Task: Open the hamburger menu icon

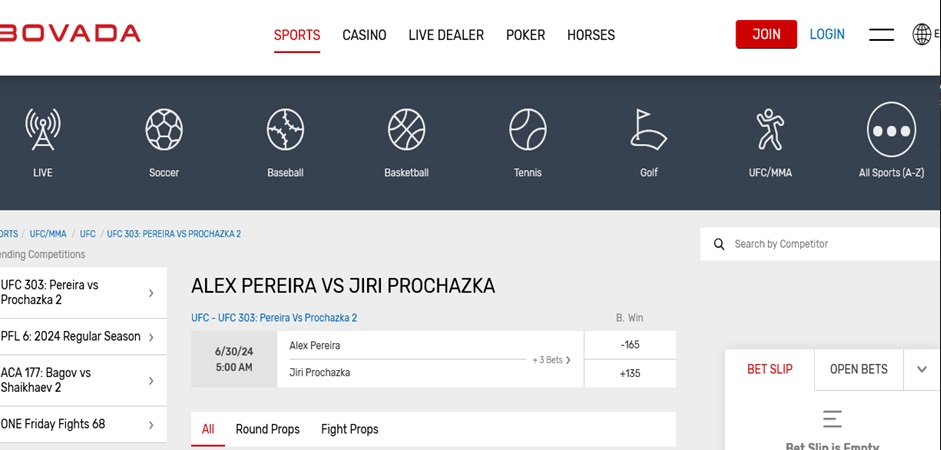Action: pyautogui.click(x=881, y=35)
